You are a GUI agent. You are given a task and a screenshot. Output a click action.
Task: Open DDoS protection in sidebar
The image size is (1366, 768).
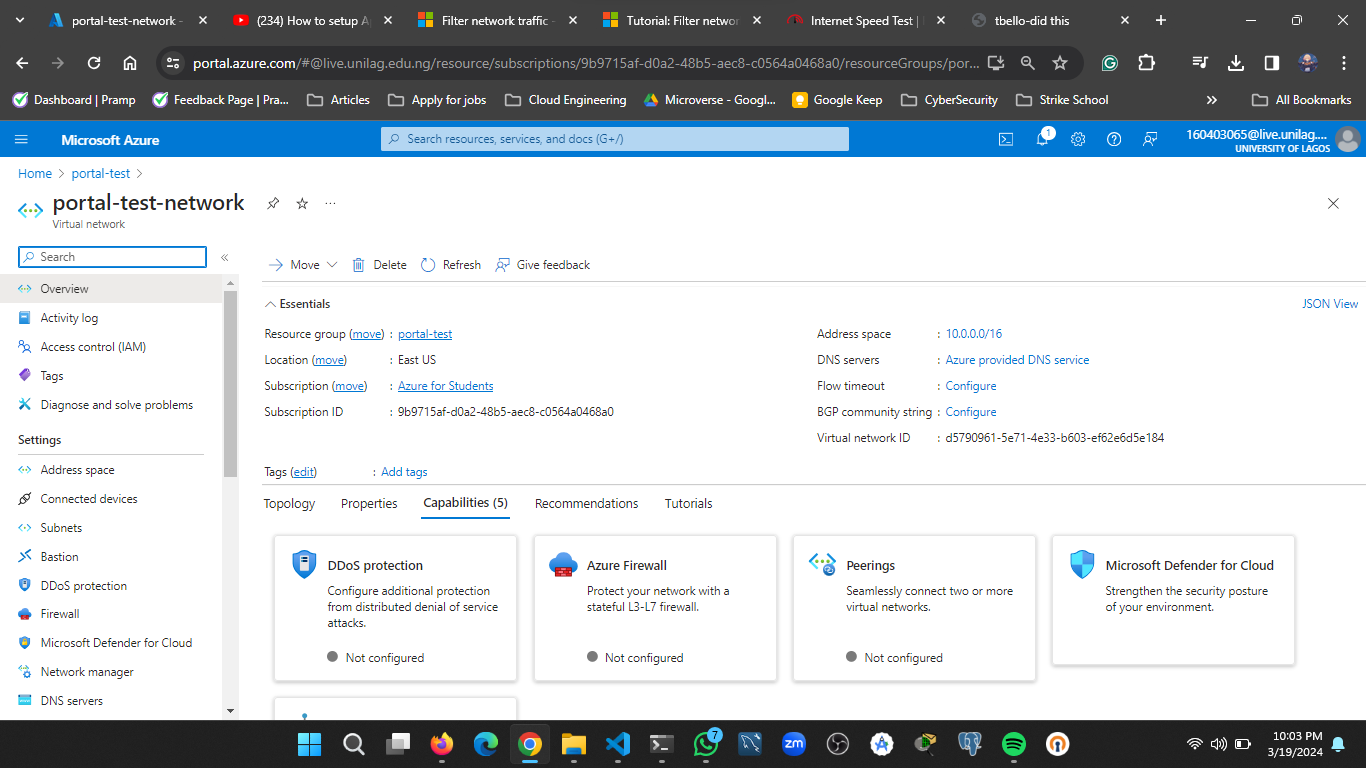click(x=84, y=586)
